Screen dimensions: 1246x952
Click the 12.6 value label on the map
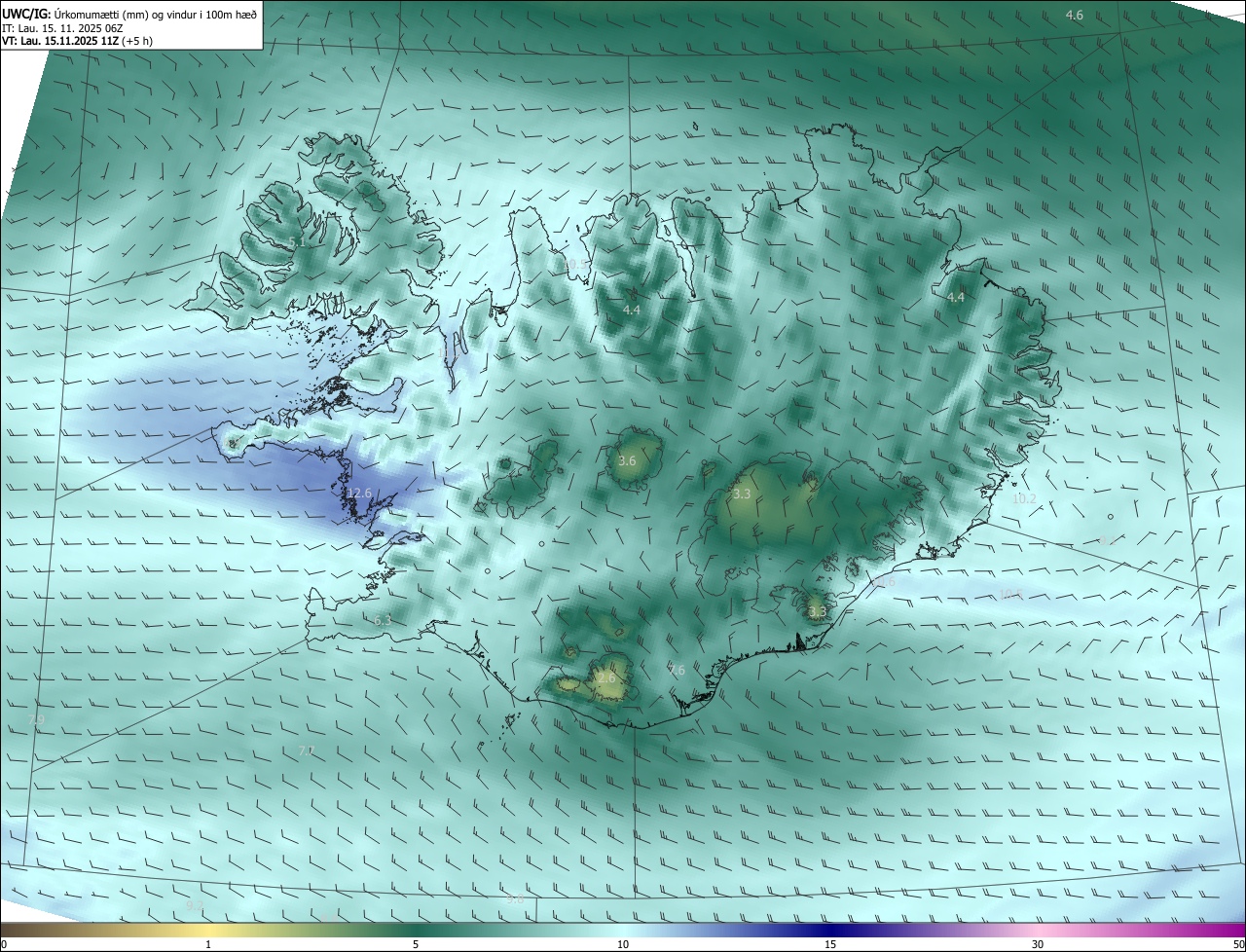359,494
